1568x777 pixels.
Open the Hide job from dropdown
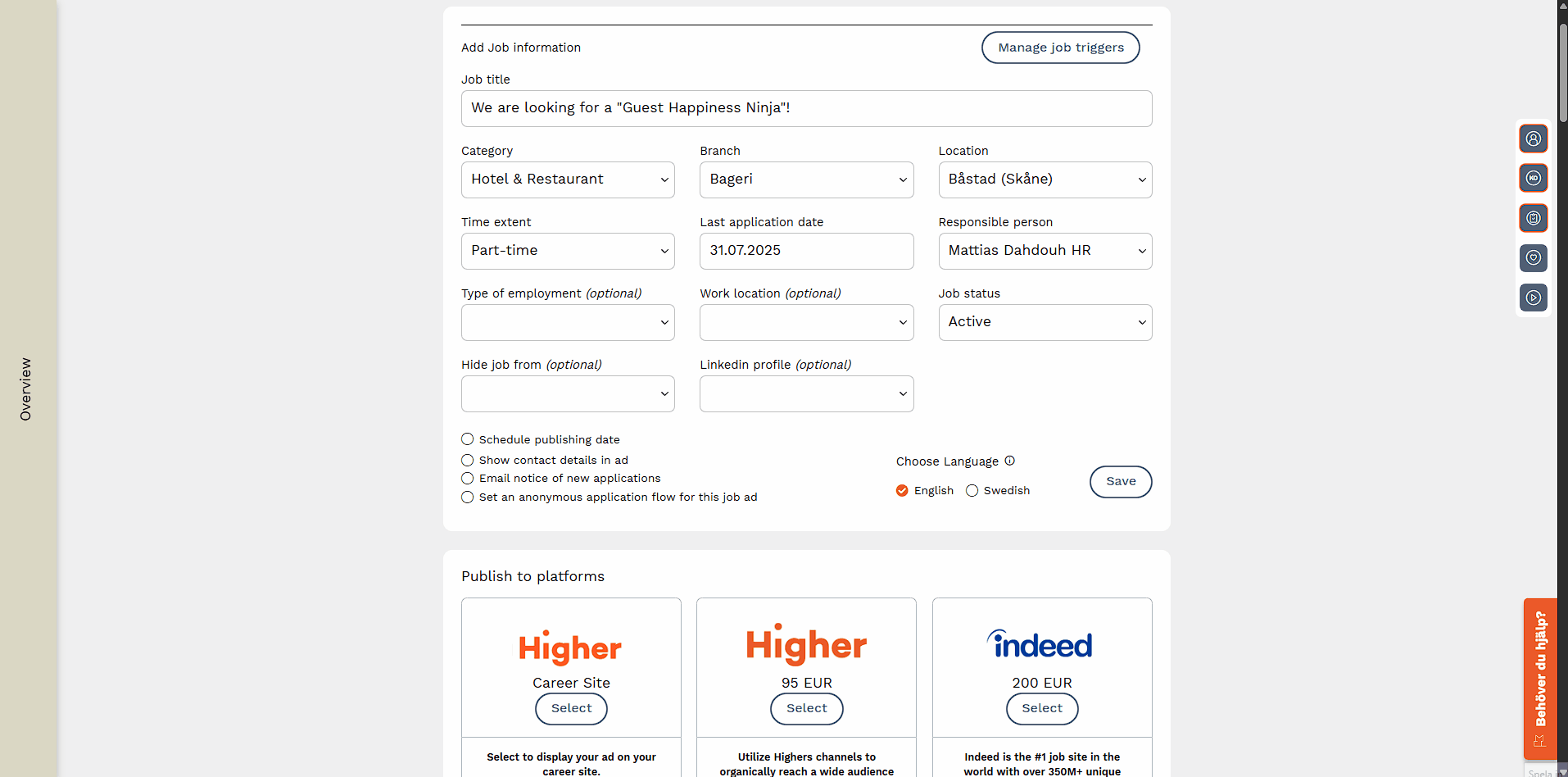[567, 393]
